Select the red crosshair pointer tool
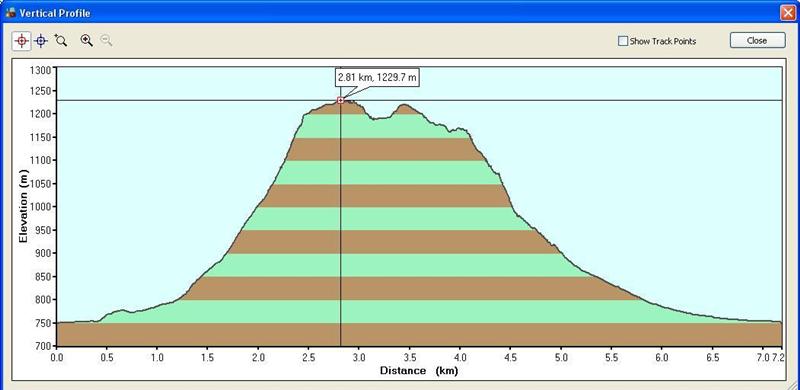This screenshot has height=390, width=800. click(x=21, y=41)
